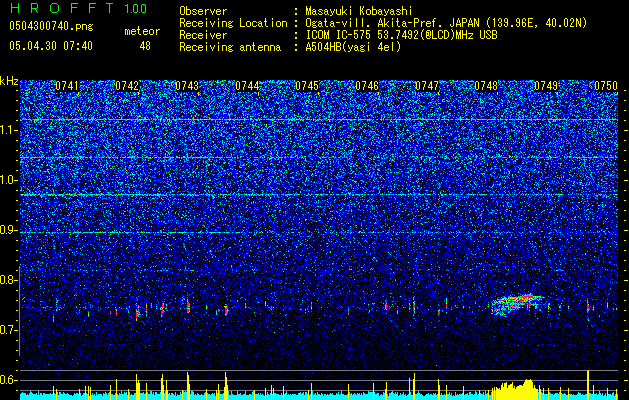Click the meteor count value 48

[145, 46]
